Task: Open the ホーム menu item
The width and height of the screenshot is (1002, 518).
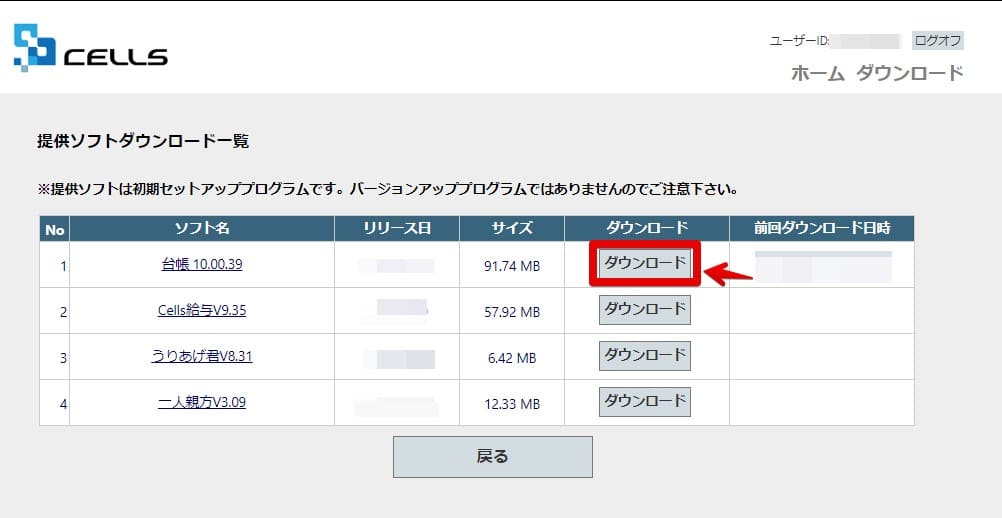Action: [818, 73]
